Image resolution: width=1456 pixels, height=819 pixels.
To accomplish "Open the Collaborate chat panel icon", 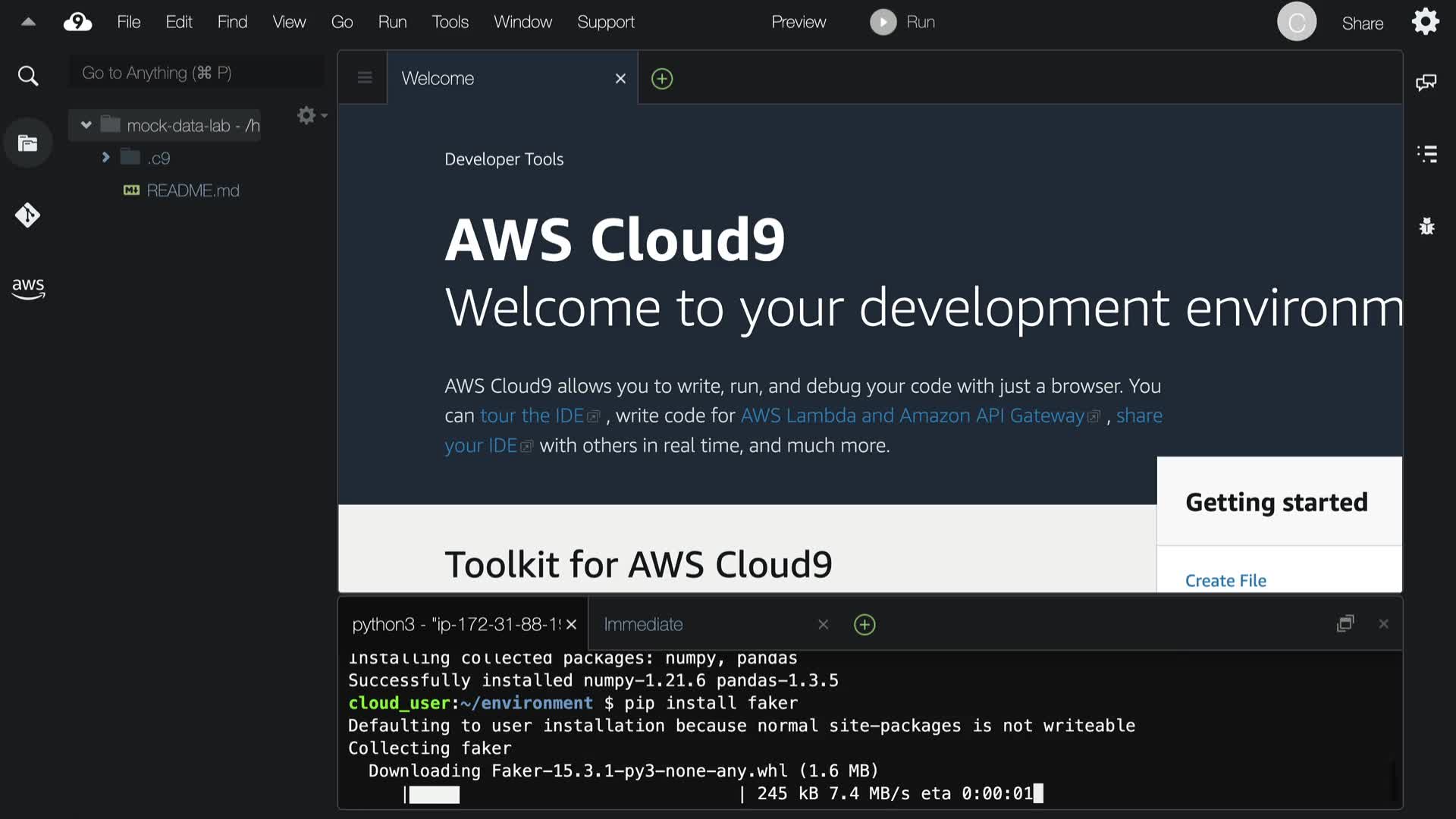I will pos(1426,82).
